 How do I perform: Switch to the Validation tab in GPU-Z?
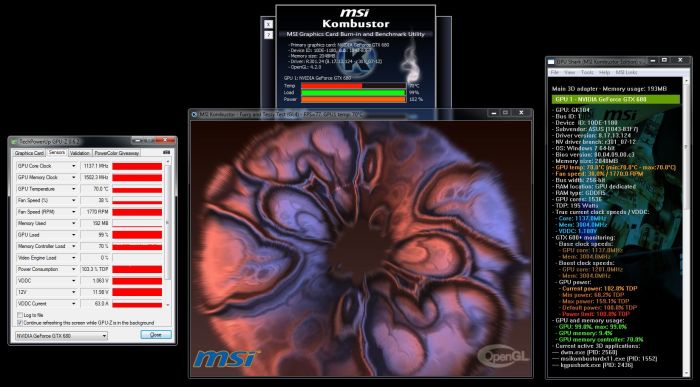tap(80, 153)
